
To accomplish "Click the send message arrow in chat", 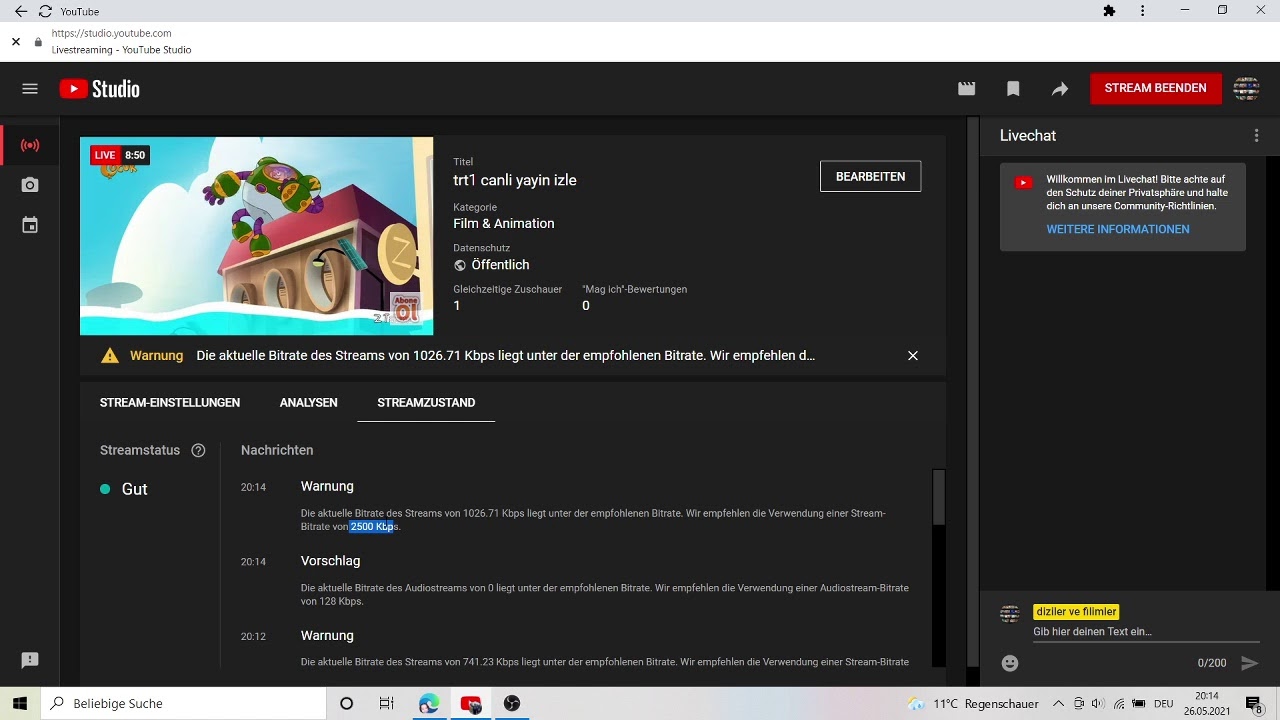I will coord(1249,663).
